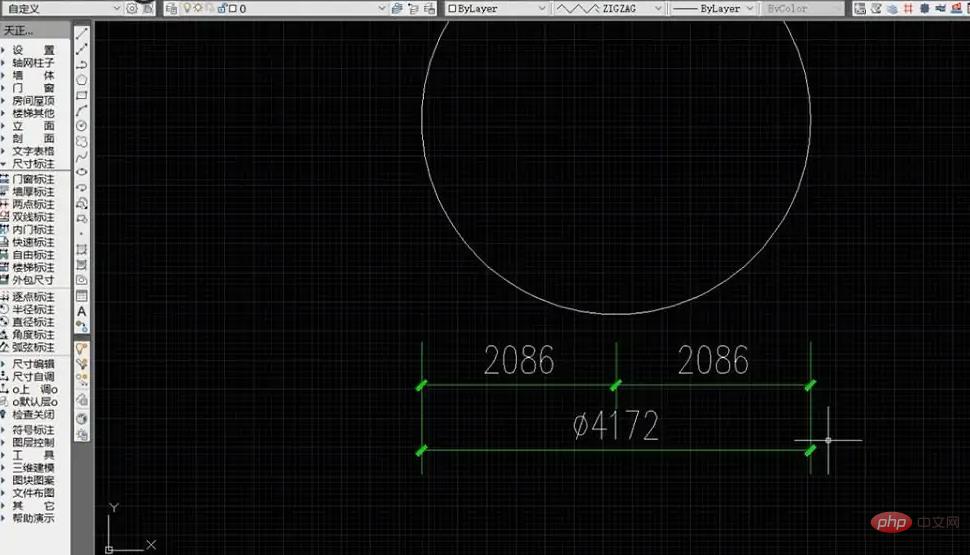Select the Ellipse tool
Image resolution: width=970 pixels, height=555 pixels.
(x=81, y=172)
